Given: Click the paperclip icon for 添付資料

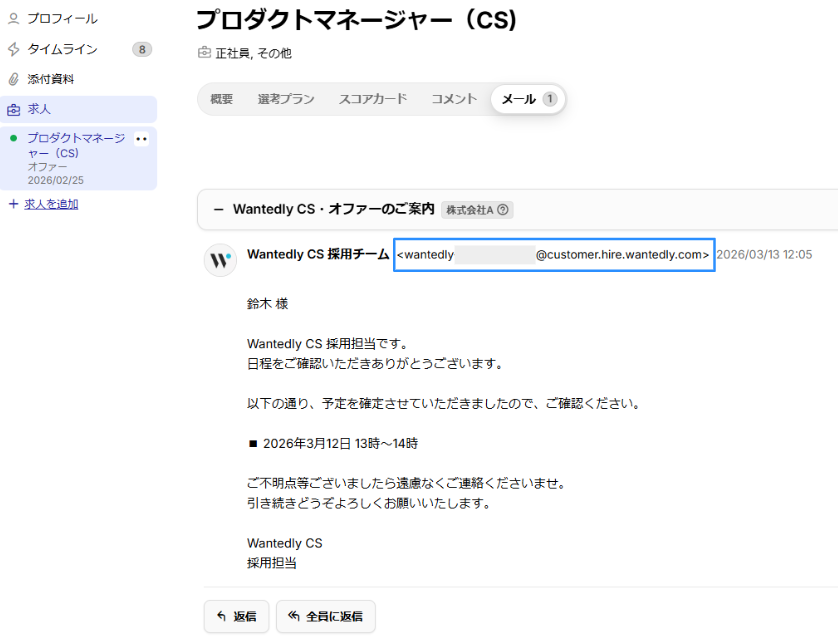Looking at the screenshot, I should [14, 79].
